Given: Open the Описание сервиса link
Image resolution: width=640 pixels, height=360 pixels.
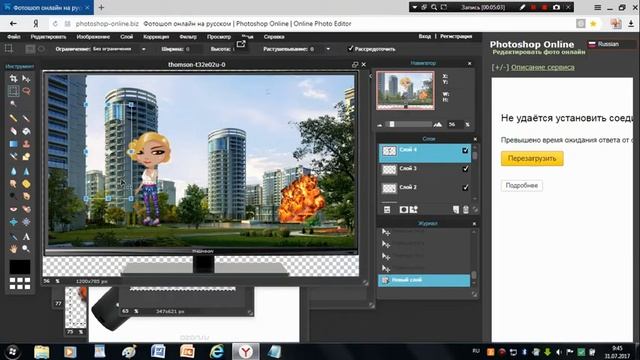Looking at the screenshot, I should (x=543, y=67).
